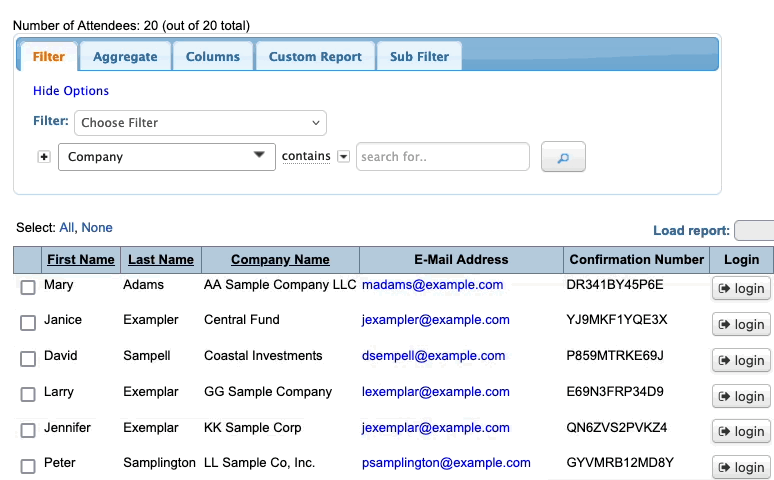Screen dimensions: 774x480
Task: Click confirmation number QN6ZVS2PVKZ4
Action: [617, 428]
